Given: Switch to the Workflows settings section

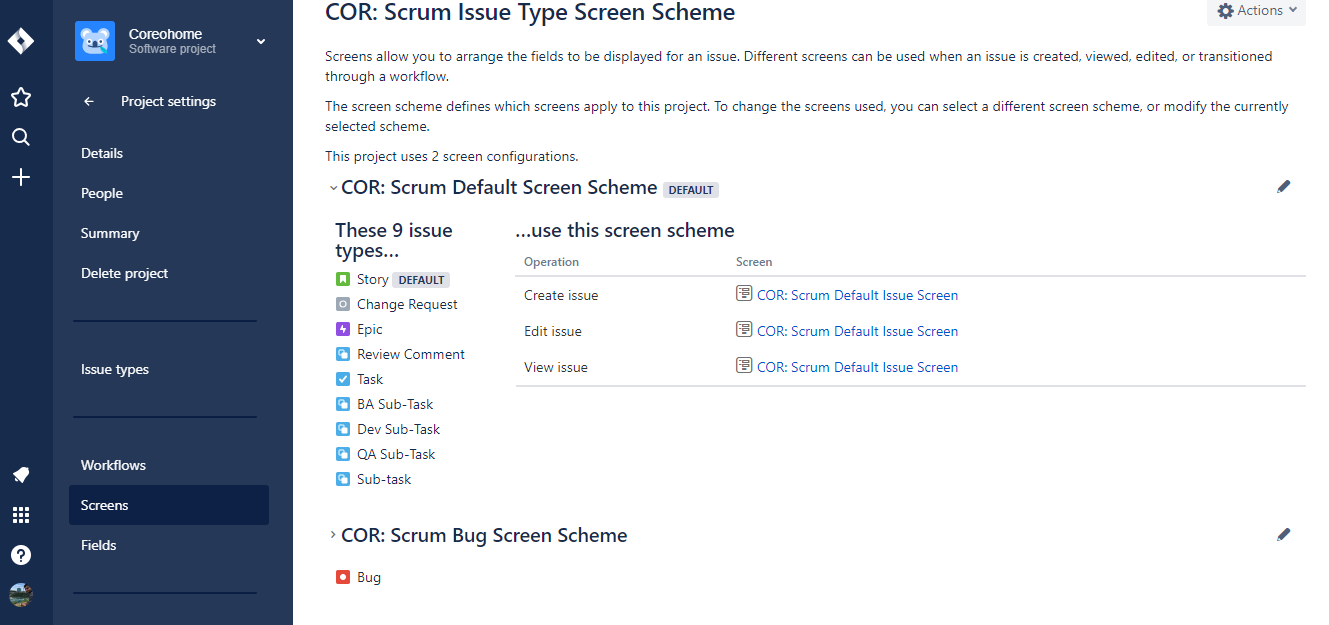Looking at the screenshot, I should 113,465.
